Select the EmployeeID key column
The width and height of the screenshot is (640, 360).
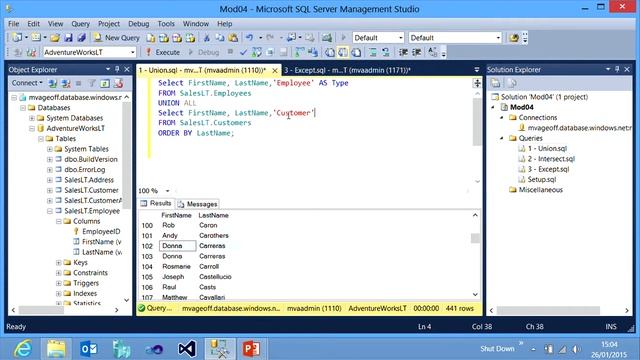[x=101, y=231]
